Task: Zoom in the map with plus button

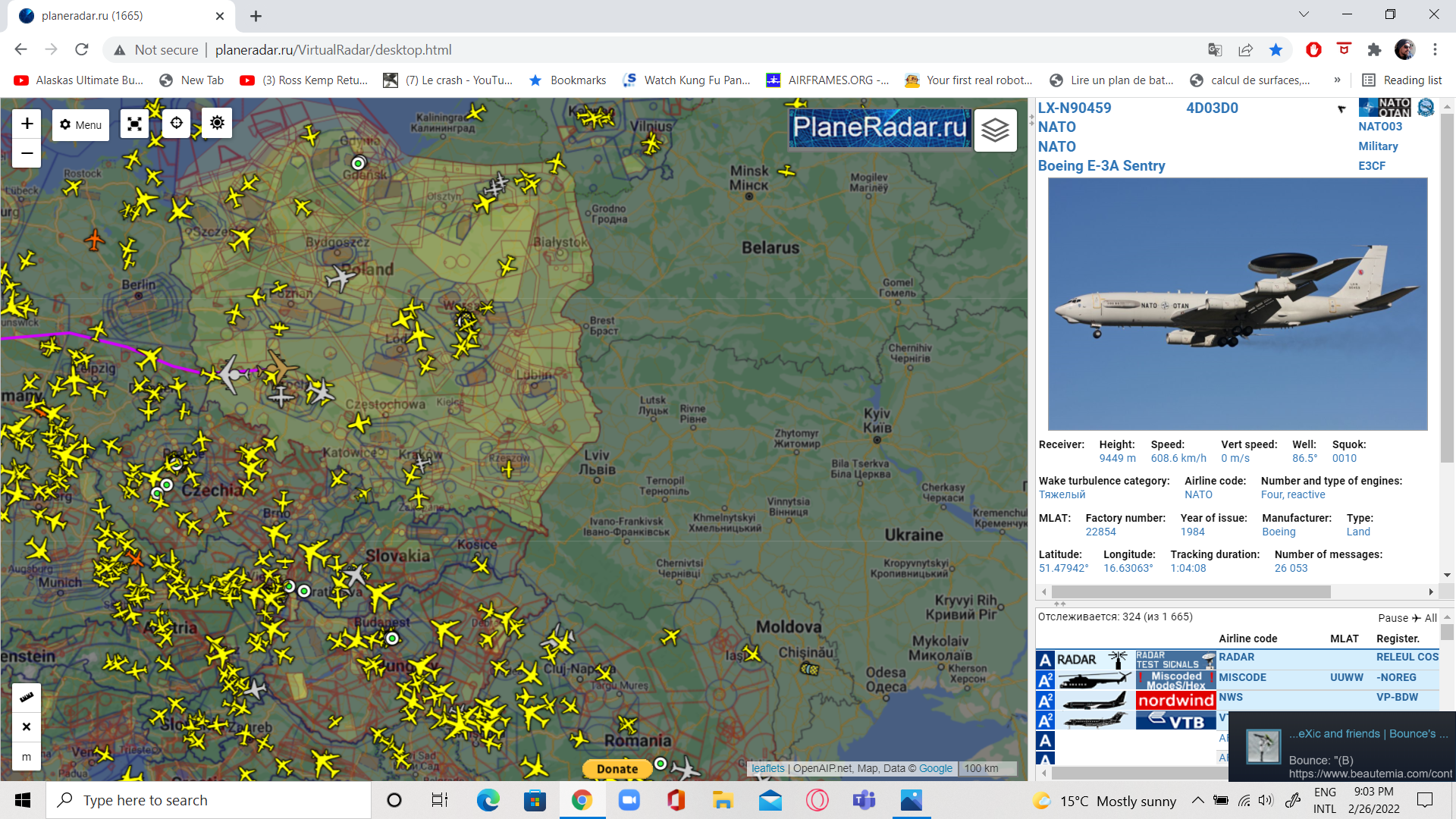Action: pyautogui.click(x=27, y=123)
